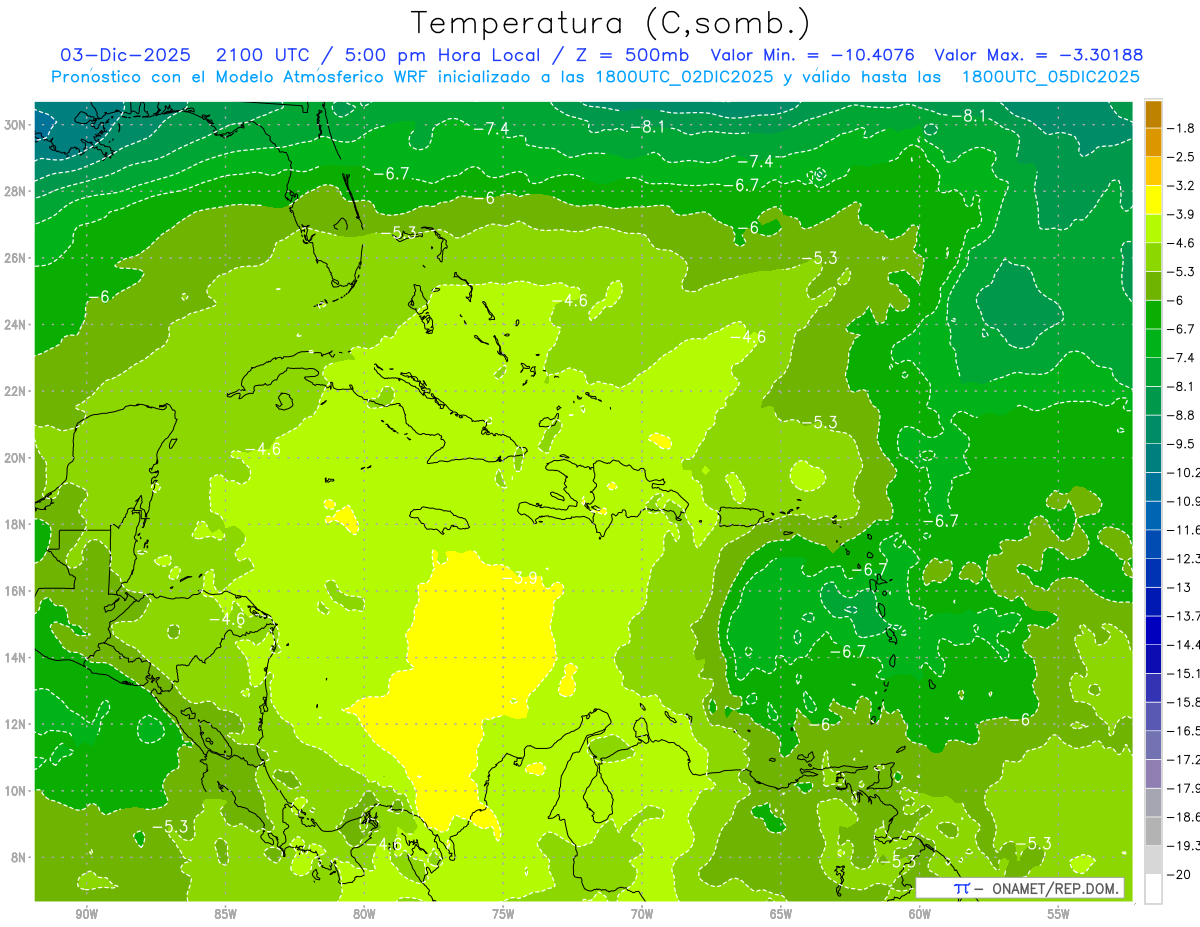Image resolution: width=1200 pixels, height=927 pixels.
Task: Click the "60W" longitude axis label
Action: click(920, 914)
